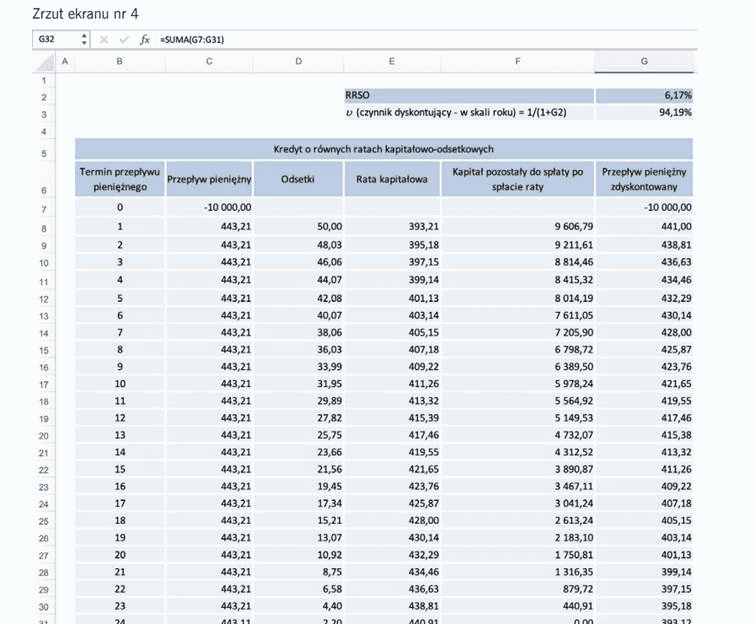Click the cancel (X) icon in formula bar
The height and width of the screenshot is (624, 755).
tap(104, 39)
